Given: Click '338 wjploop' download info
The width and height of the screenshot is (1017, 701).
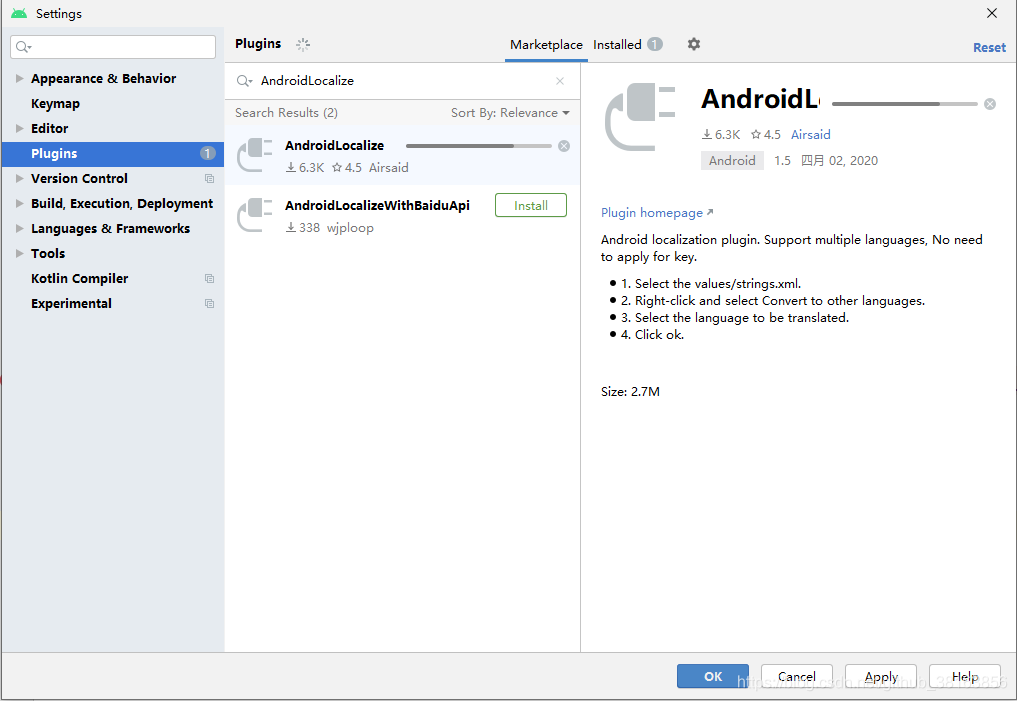Looking at the screenshot, I should click(329, 228).
